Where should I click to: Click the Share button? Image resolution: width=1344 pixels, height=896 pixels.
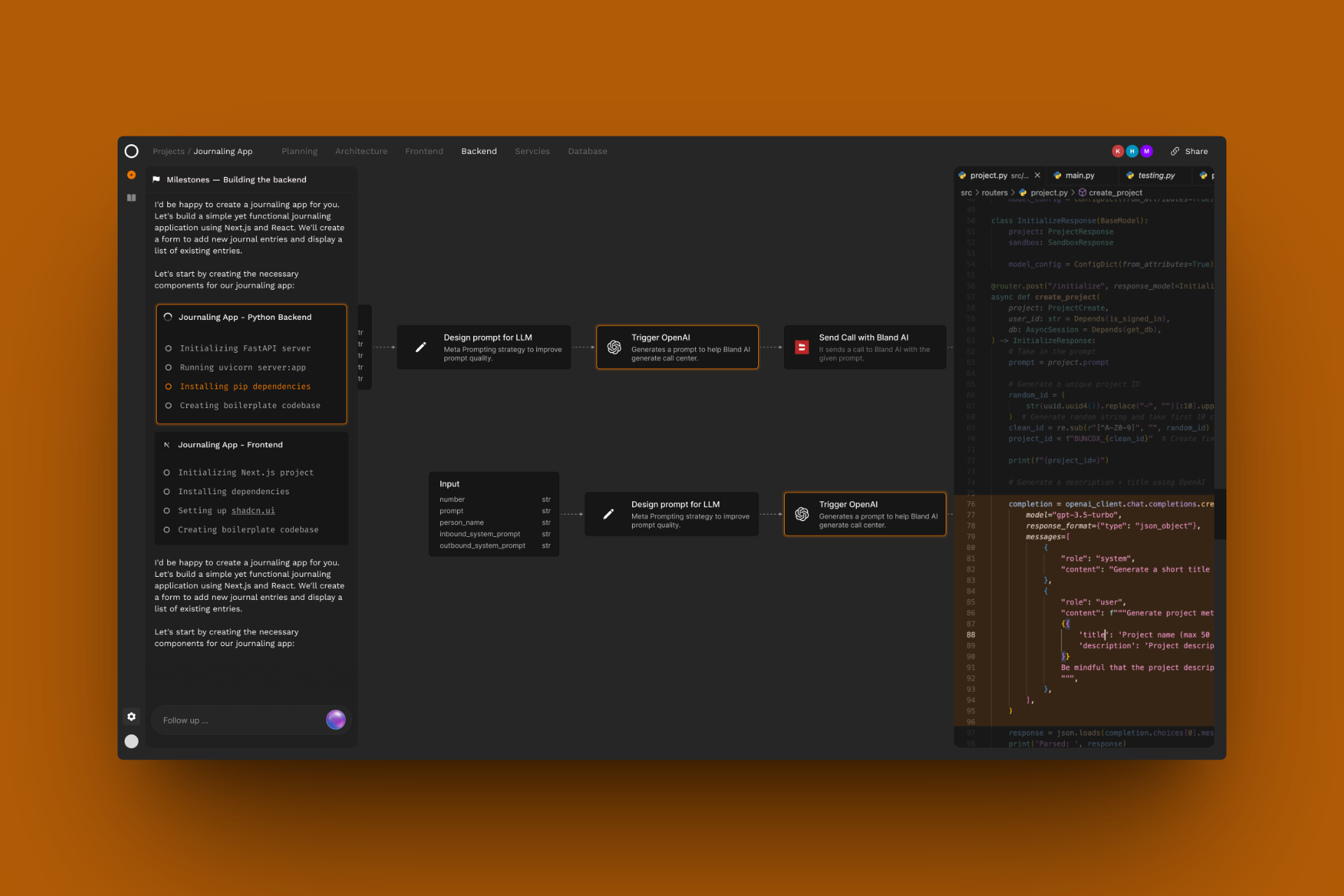[1189, 151]
